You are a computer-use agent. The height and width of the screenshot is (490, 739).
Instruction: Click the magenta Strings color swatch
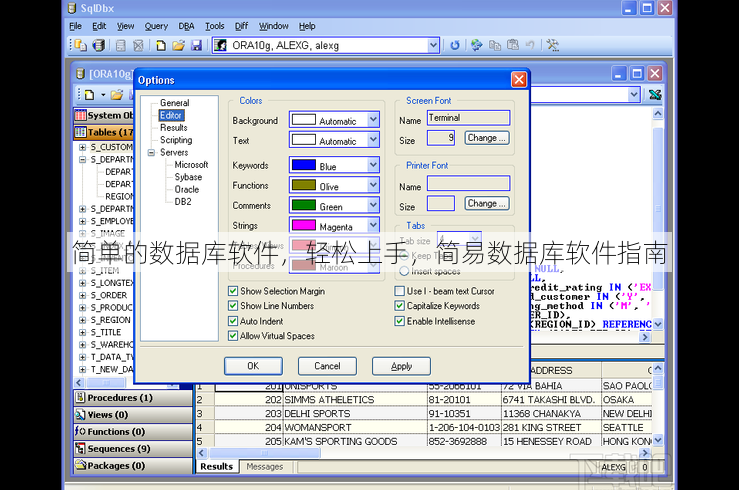click(304, 225)
